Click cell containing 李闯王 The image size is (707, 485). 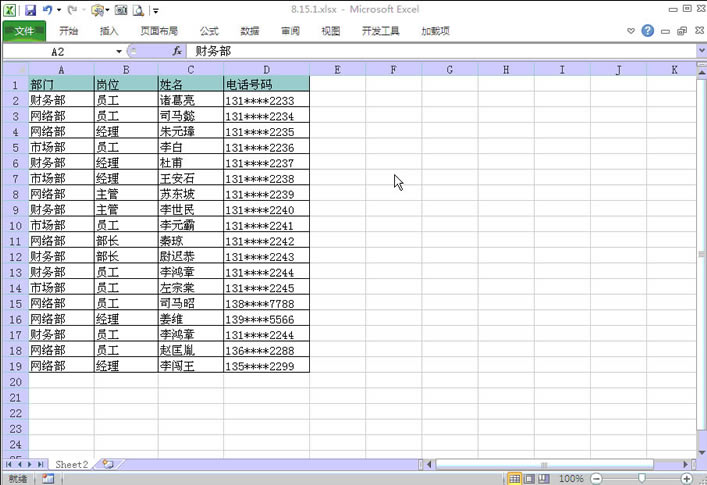(x=191, y=366)
